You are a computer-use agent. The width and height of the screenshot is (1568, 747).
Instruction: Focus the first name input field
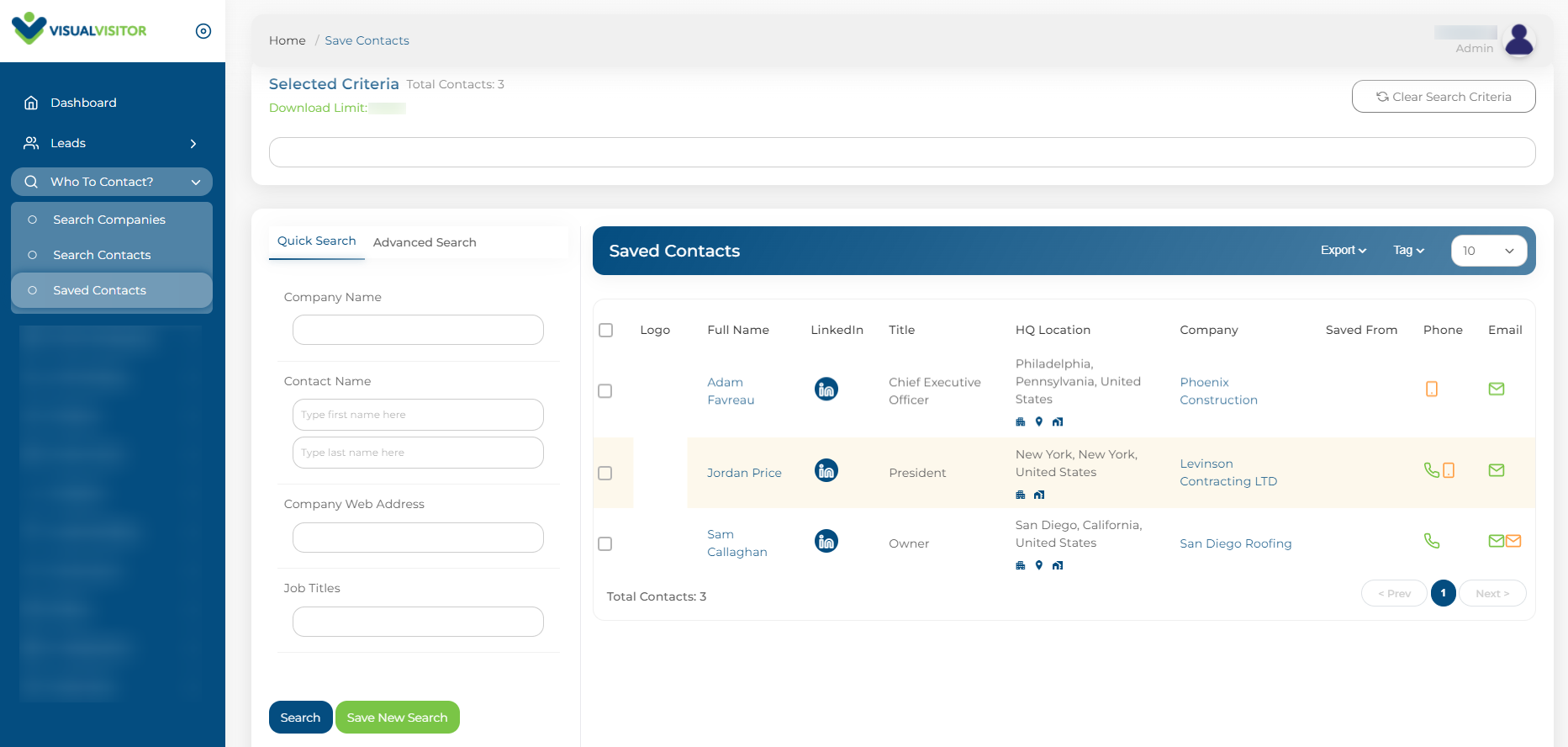(418, 415)
